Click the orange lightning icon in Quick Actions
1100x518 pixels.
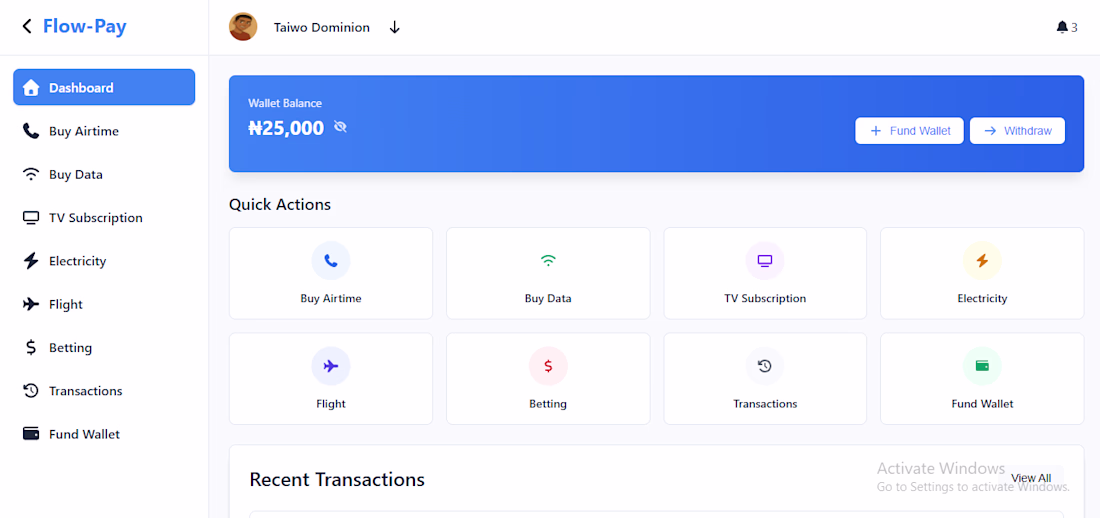point(982,260)
